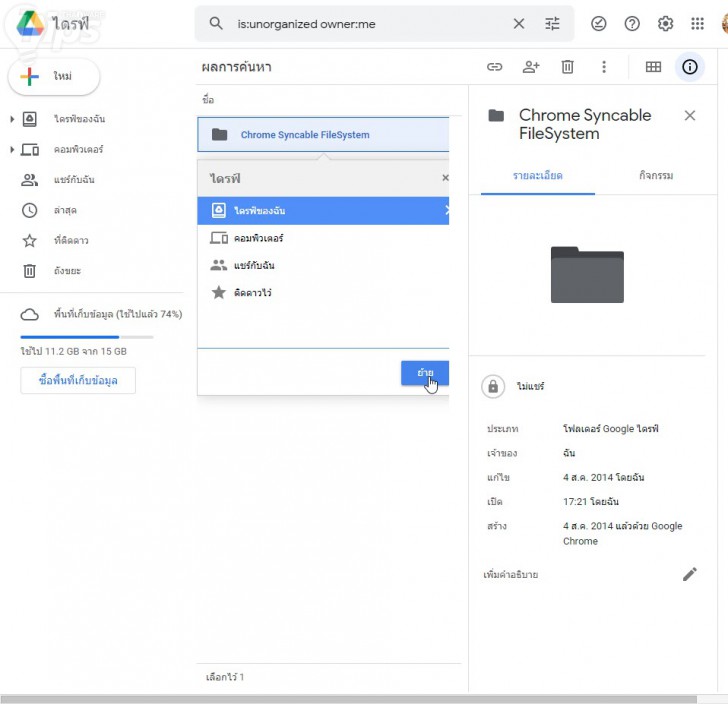Click the New (ใหม่) button
The height and width of the screenshot is (704, 728).
(x=54, y=76)
